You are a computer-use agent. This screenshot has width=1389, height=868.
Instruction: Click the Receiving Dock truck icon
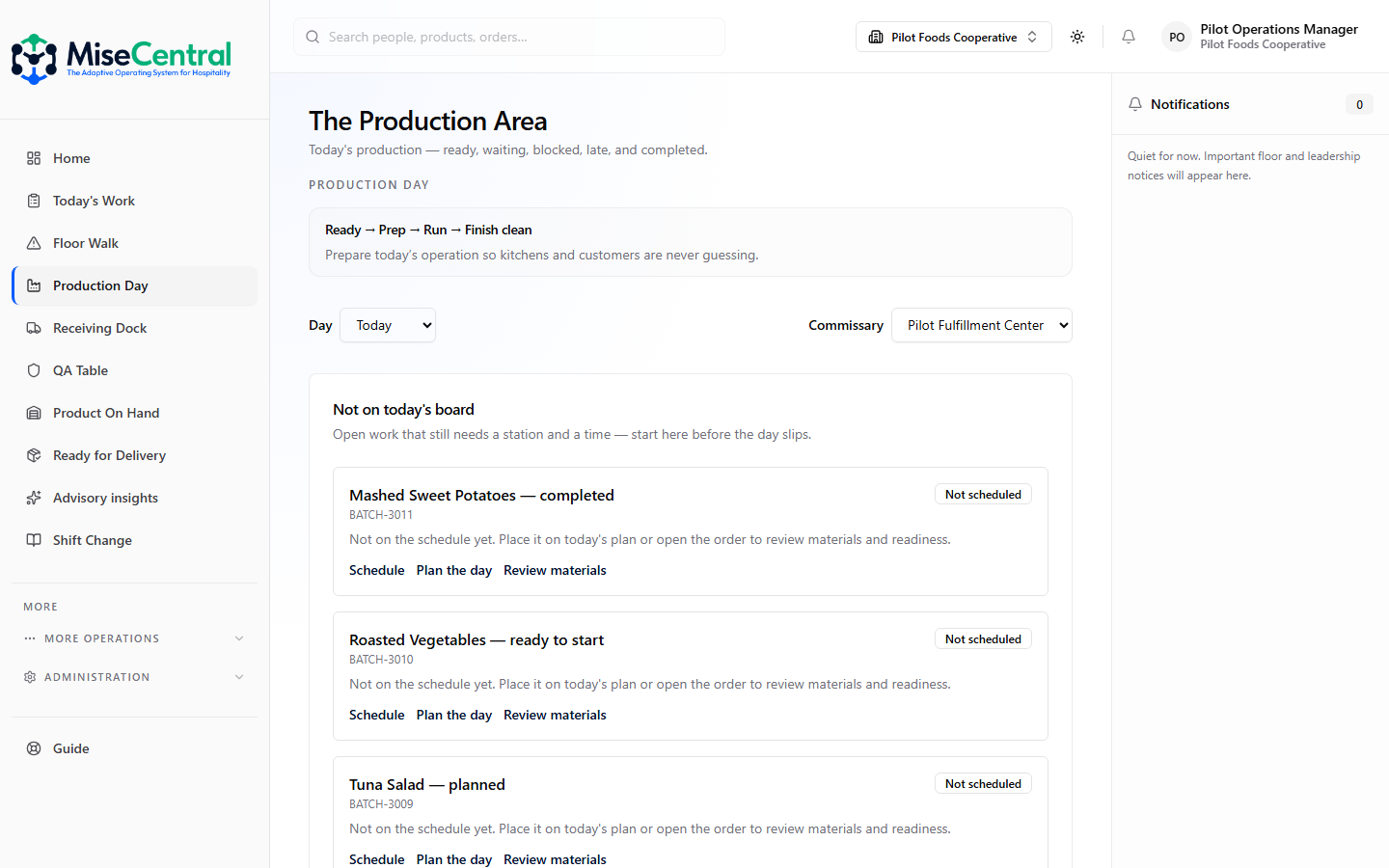pyautogui.click(x=34, y=328)
